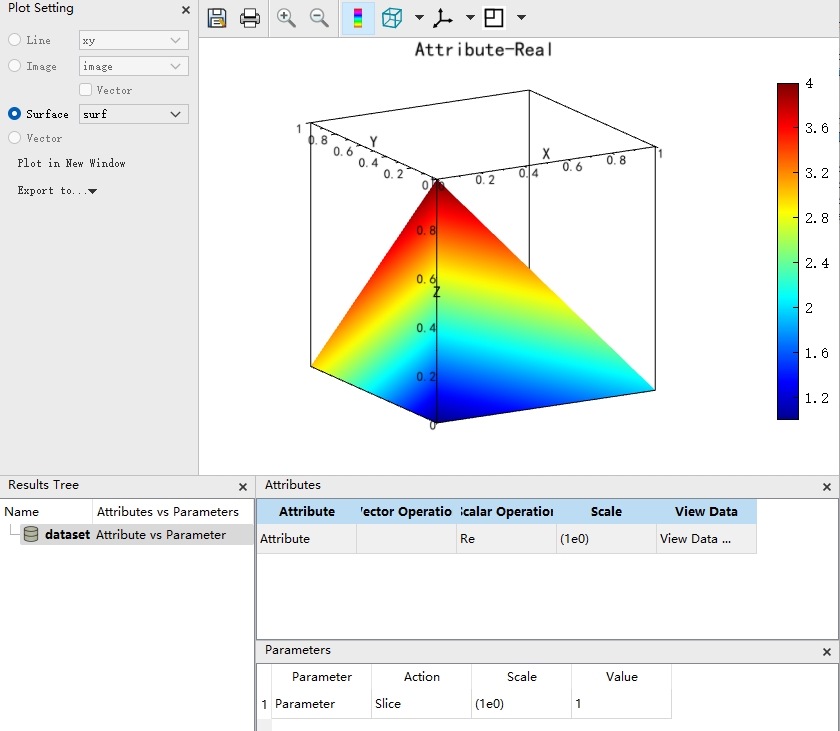Select the Surface radio button
Viewport: 840px width, 731px height.
pyautogui.click(x=14, y=114)
